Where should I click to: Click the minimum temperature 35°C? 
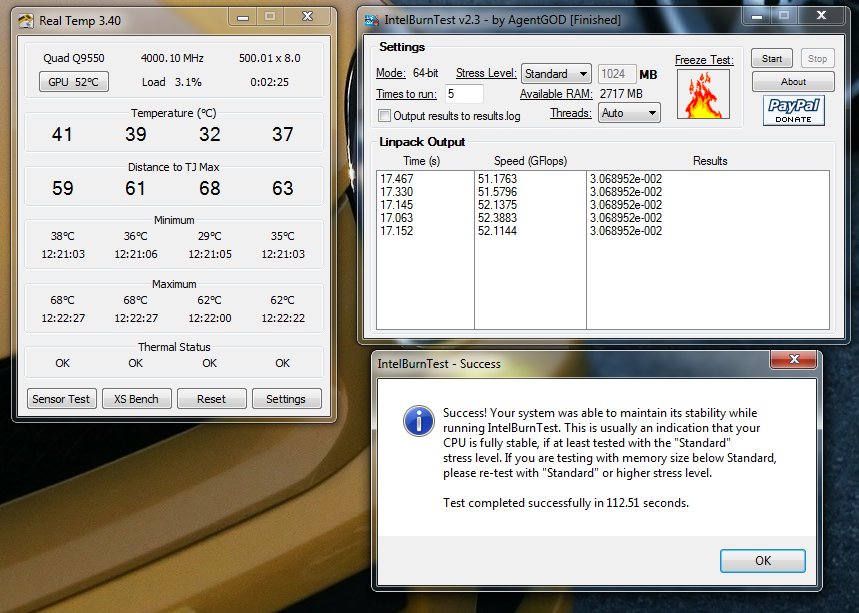283,236
